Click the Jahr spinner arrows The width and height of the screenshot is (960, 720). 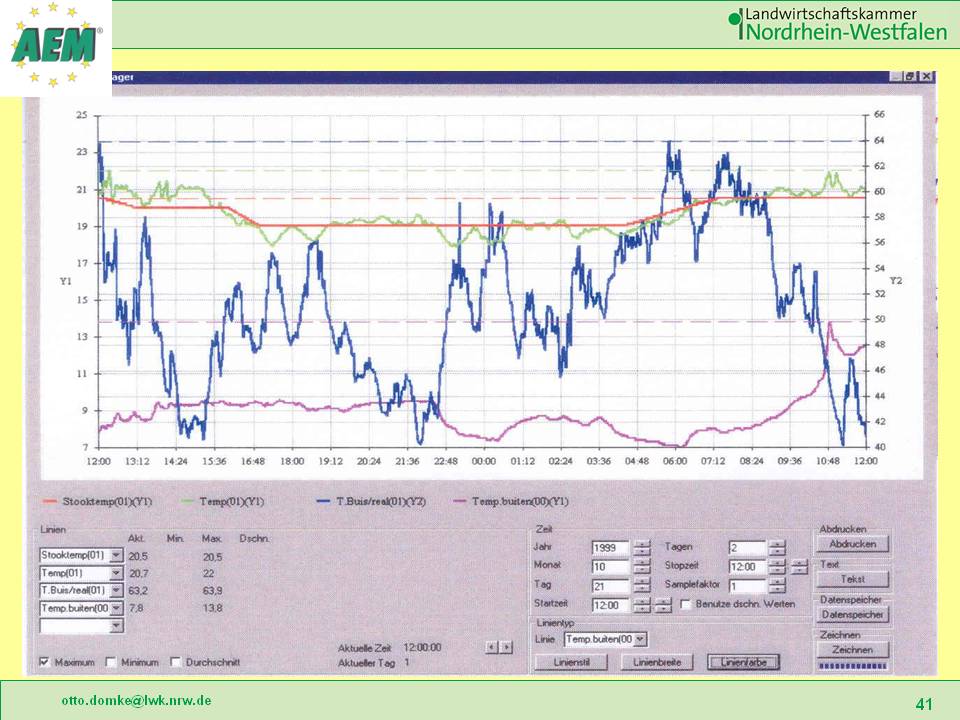(642, 548)
